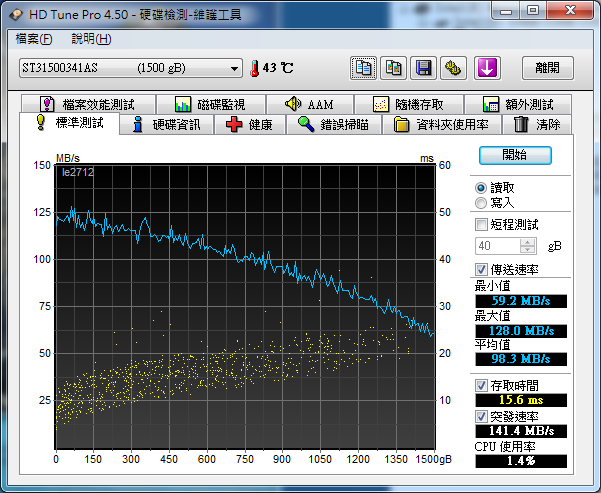
Task: Open the 清除 tab with trash icon
Action: pos(537,125)
